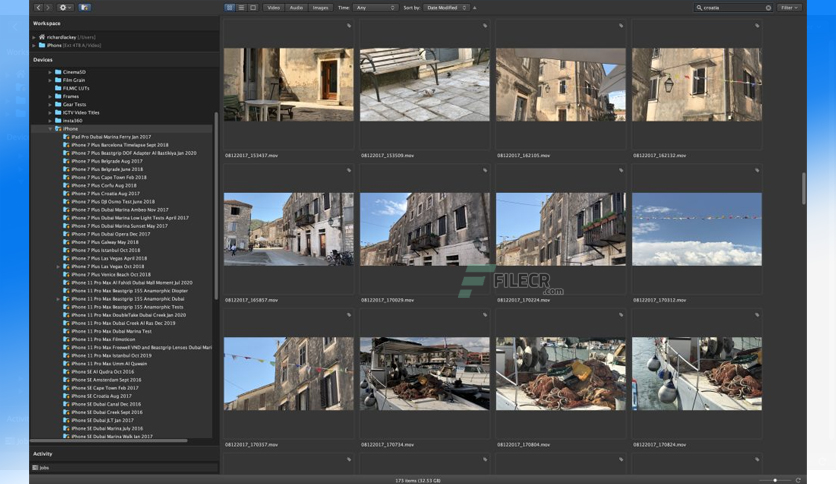Click tag icon on 08122017_153509.mov card
This screenshot has height=484, width=836.
[485, 26]
